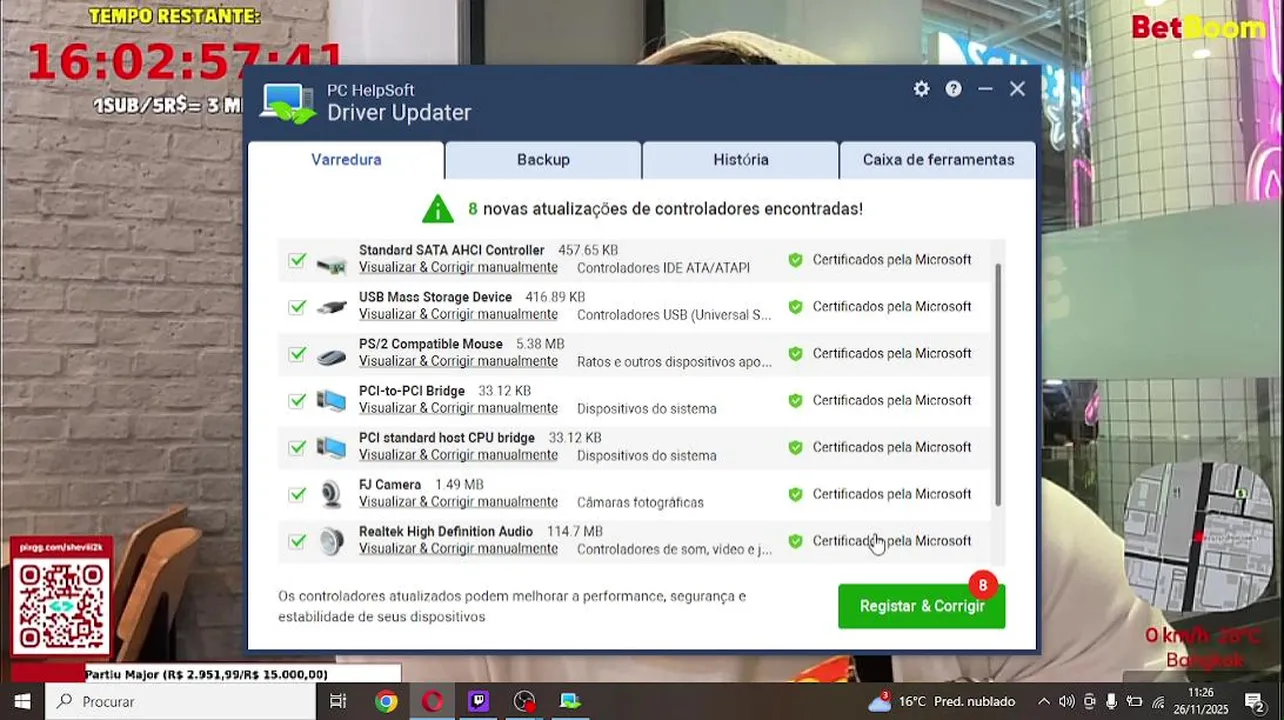Image resolution: width=1284 pixels, height=720 pixels.
Task: Uncheck PS/2 Compatible Mouse
Action: point(297,354)
